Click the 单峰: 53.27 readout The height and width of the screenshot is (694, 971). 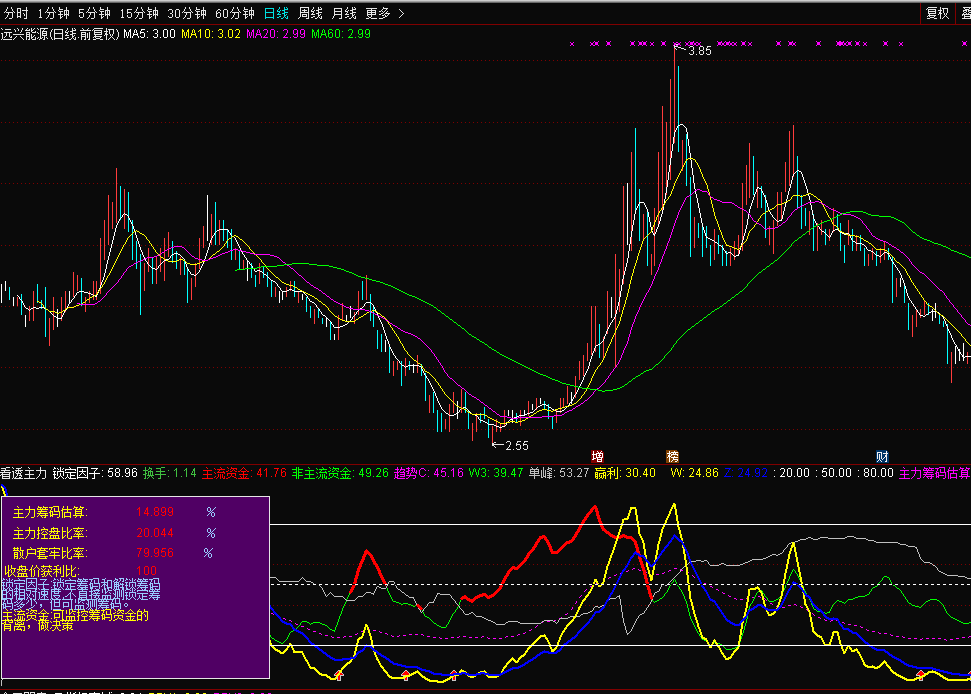[x=559, y=474]
